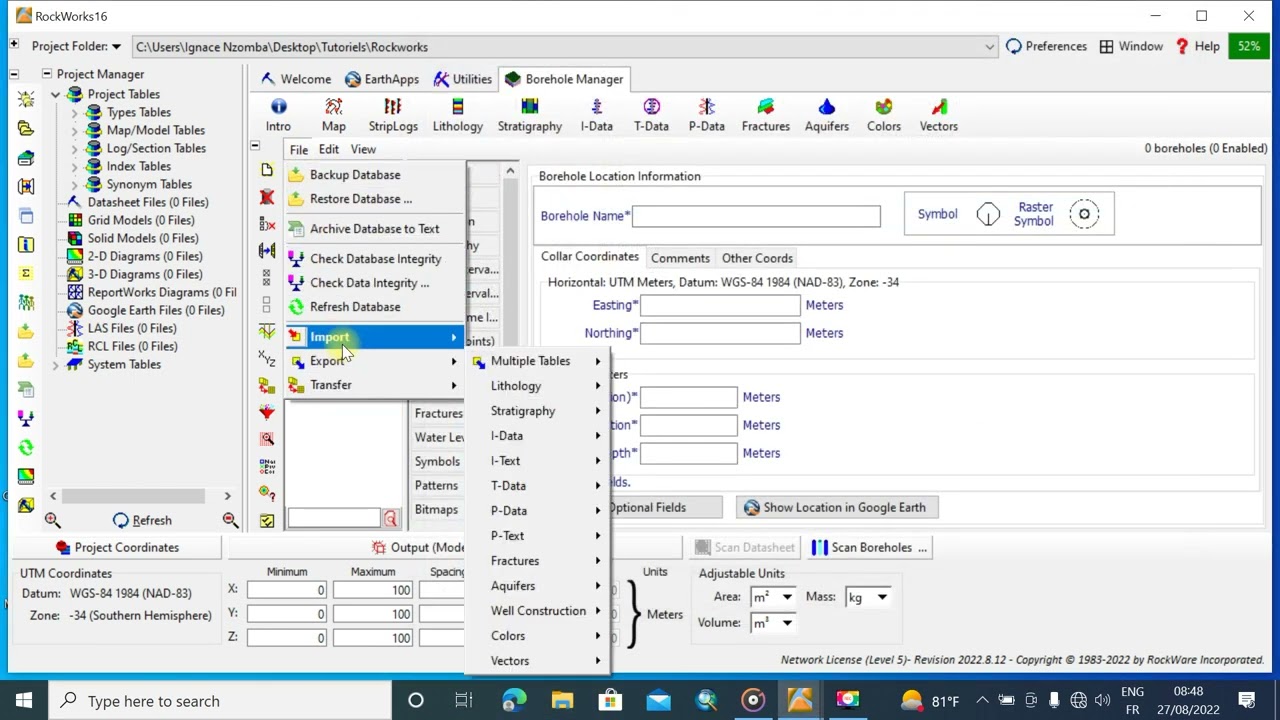Click the Raster Symbol target icon
This screenshot has height=720, width=1280.
point(1084,214)
